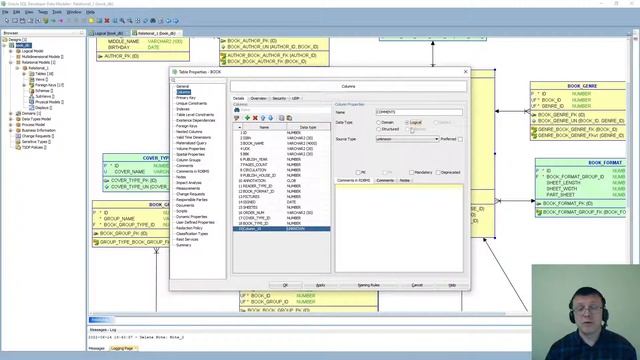Screen dimensions: 640x360
Task: Select the ANNOTATION row in the column list
Action: pyautogui.click(x=282, y=181)
